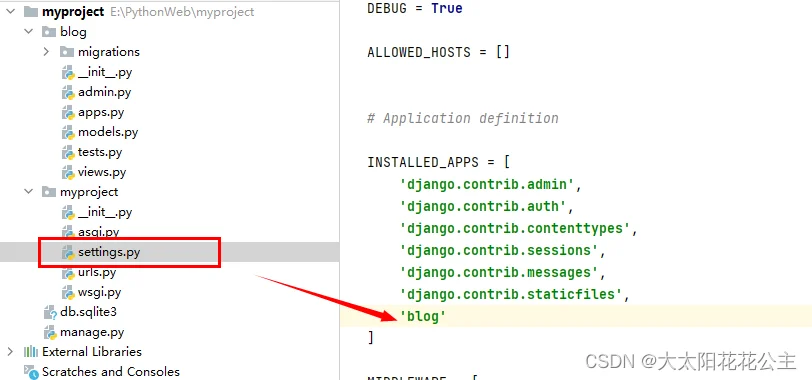Click the manage.py Python file icon
This screenshot has height=380, width=812.
[x=50, y=332]
